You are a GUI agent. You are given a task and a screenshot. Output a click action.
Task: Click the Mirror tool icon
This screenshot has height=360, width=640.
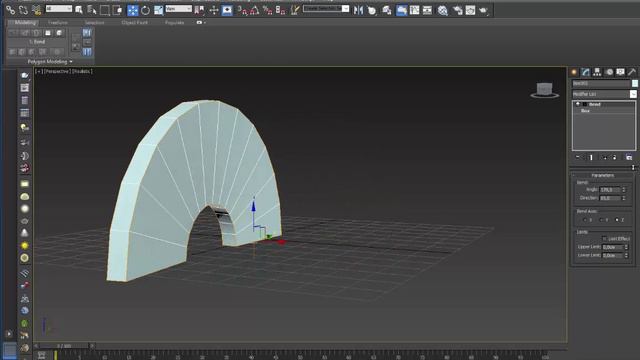tap(358, 10)
